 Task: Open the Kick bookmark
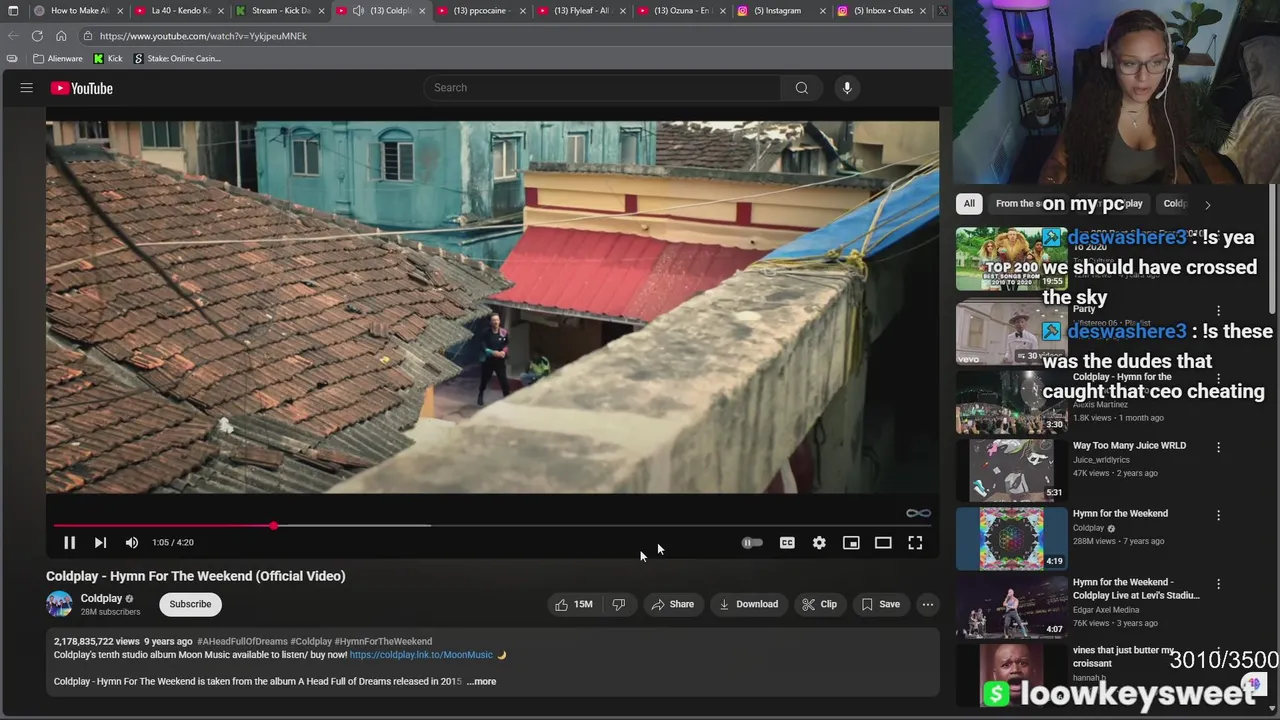108,58
